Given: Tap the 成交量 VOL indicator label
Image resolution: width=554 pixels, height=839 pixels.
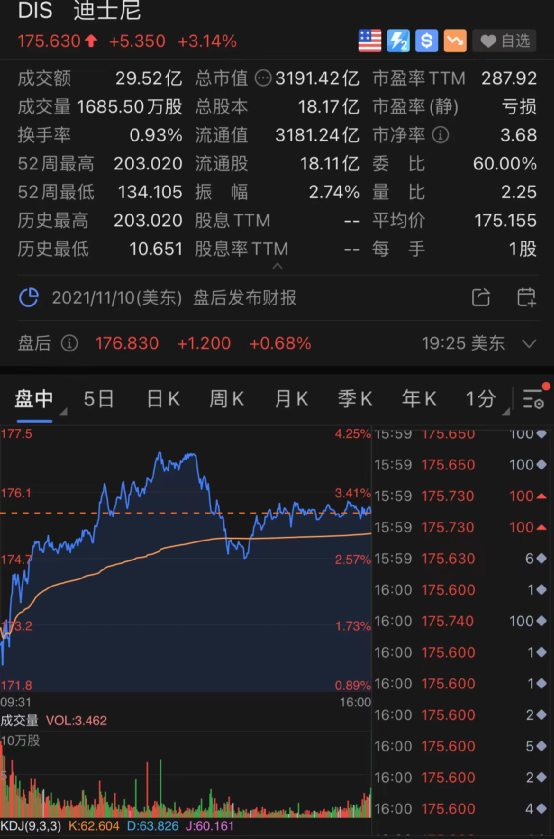Looking at the screenshot, I should pyautogui.click(x=54, y=720).
